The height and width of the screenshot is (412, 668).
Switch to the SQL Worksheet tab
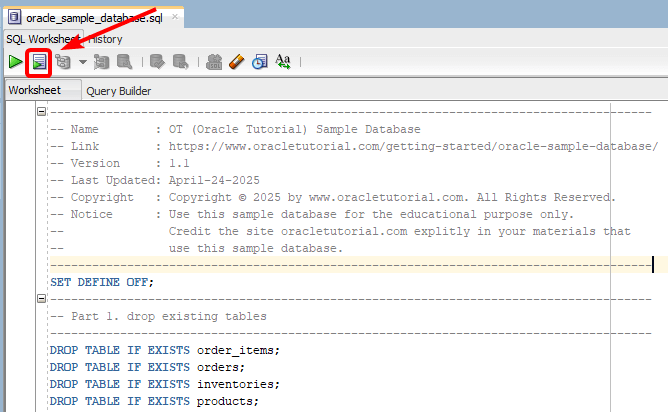tap(43, 39)
